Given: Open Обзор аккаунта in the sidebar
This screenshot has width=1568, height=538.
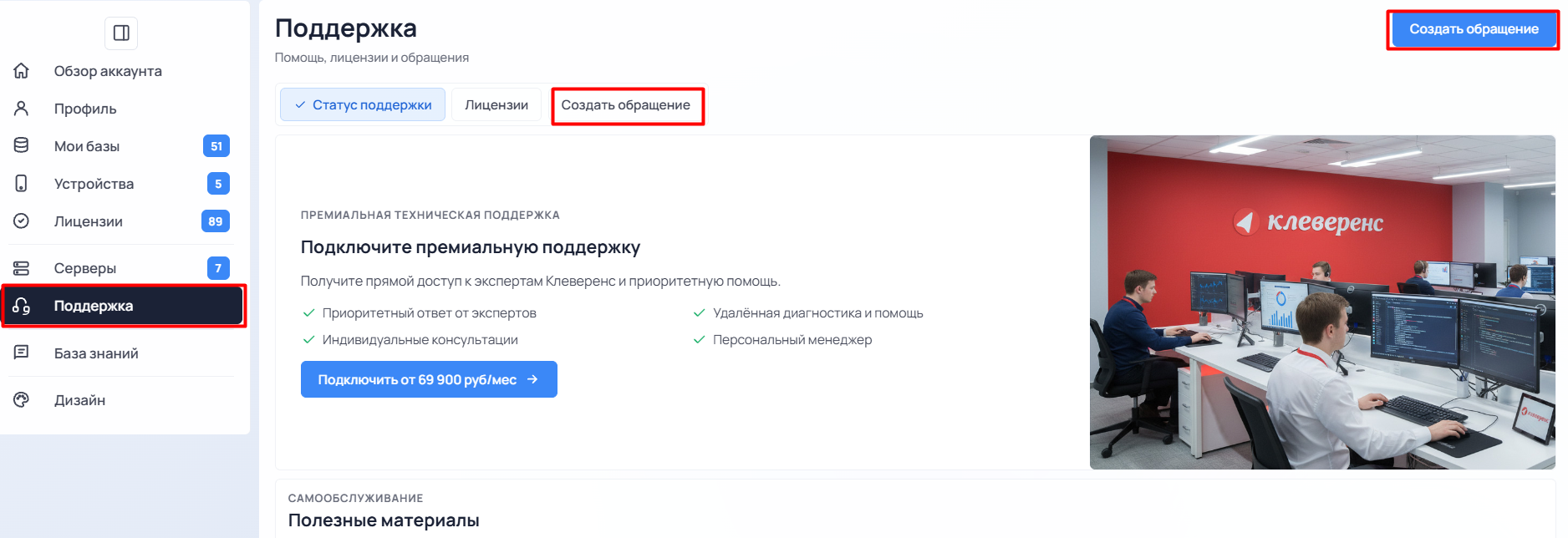Looking at the screenshot, I should 121,71.
